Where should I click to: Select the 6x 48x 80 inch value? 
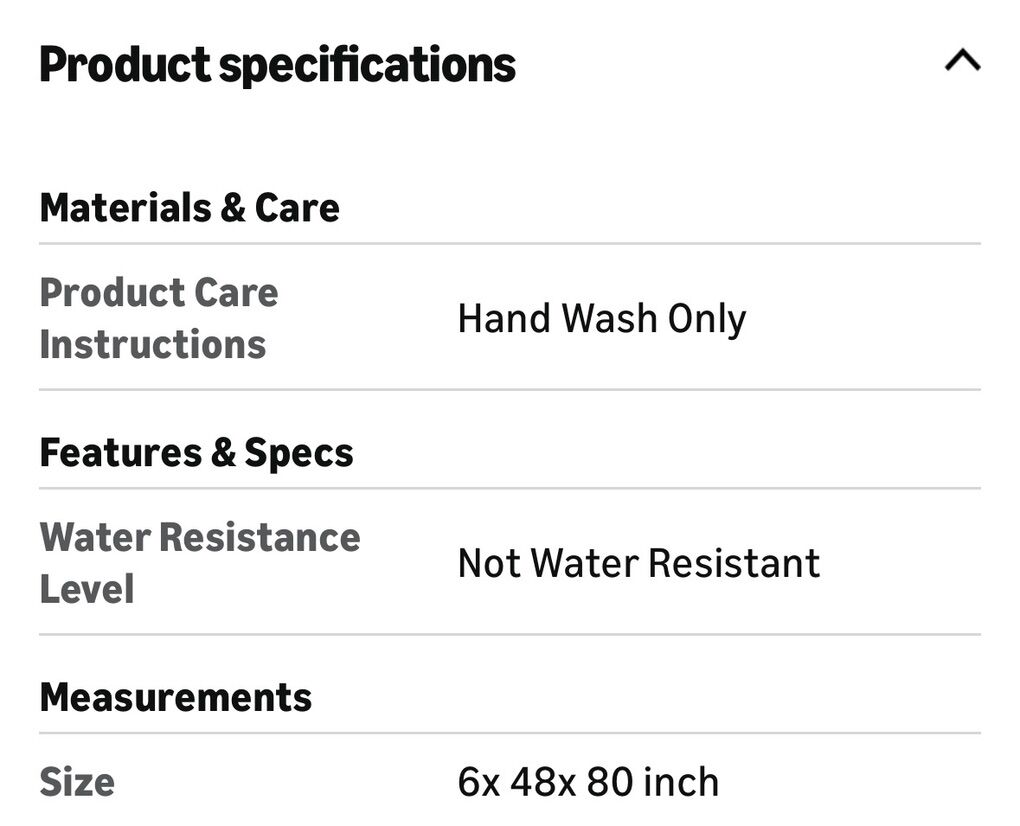(x=588, y=781)
